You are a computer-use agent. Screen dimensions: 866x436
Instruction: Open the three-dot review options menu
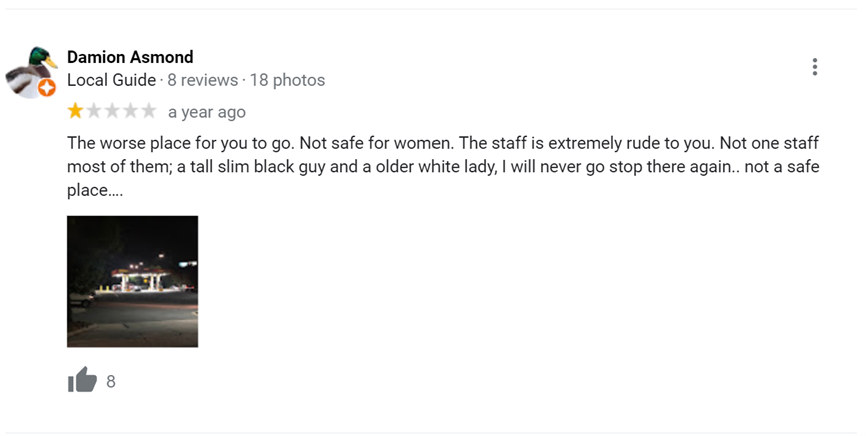[814, 67]
